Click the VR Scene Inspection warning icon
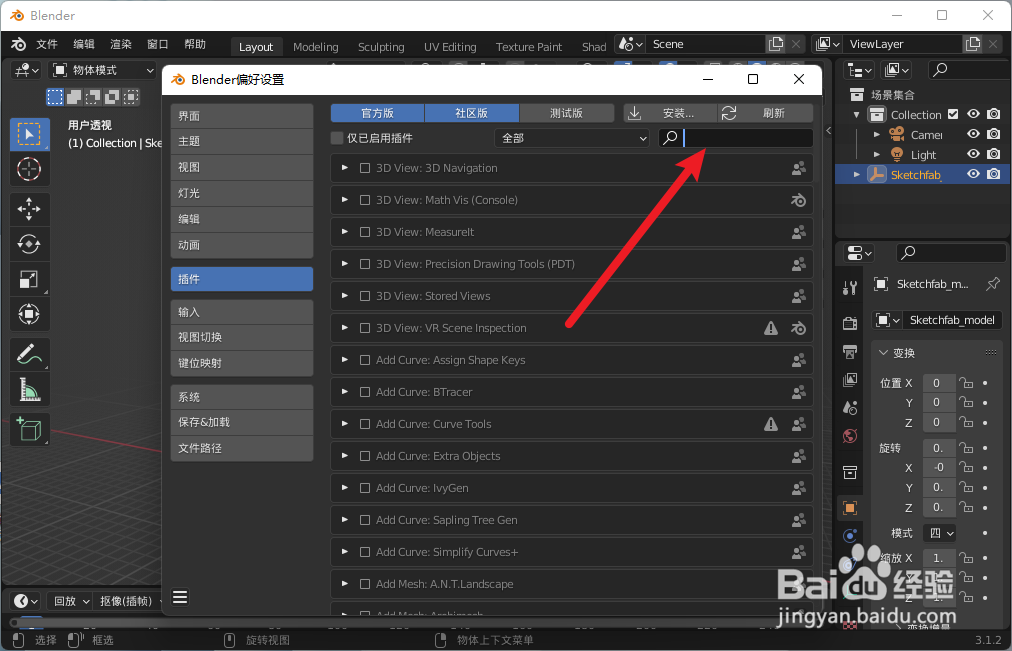 [771, 328]
